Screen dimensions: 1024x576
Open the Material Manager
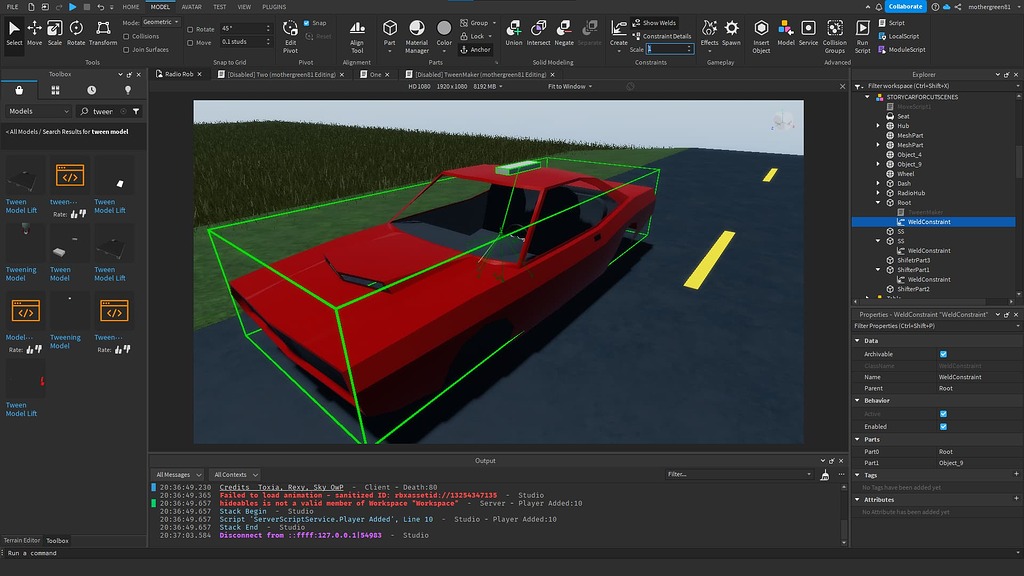[x=417, y=30]
